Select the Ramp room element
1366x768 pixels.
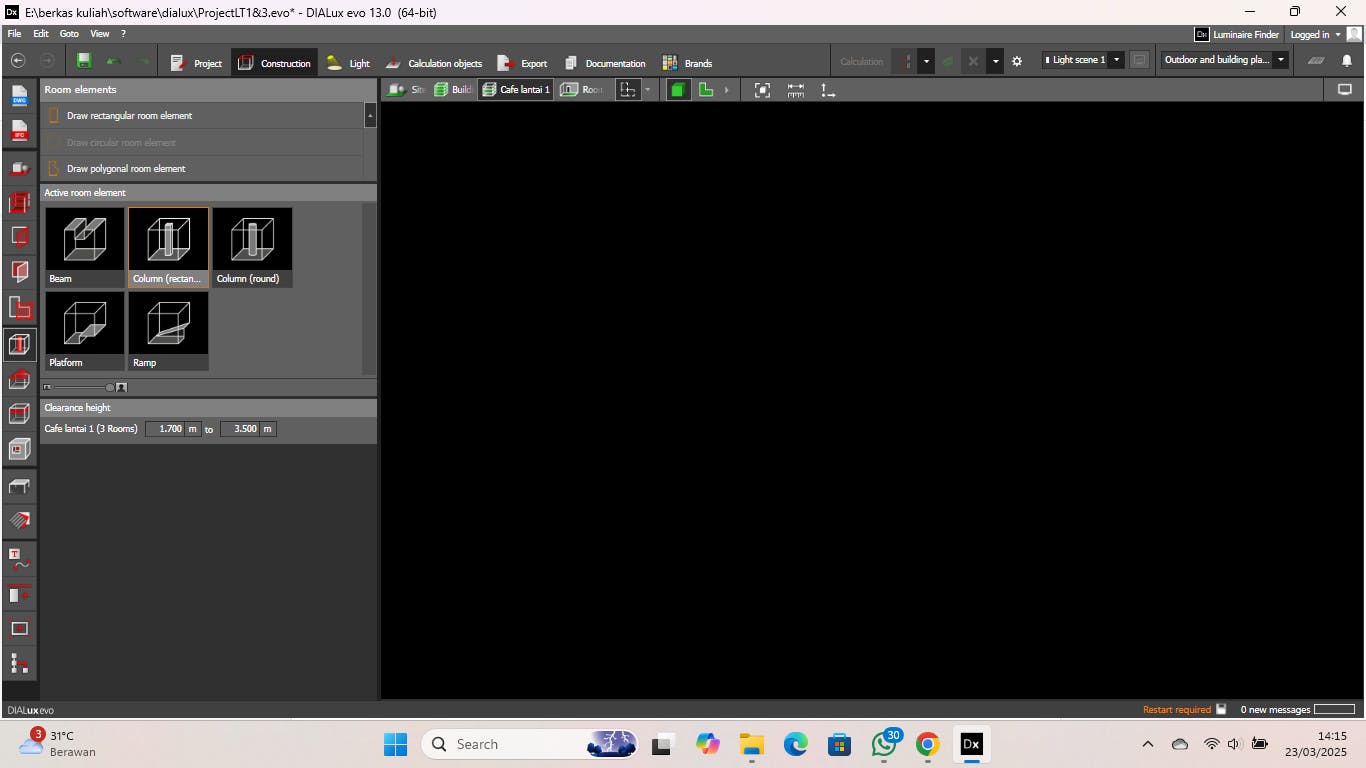pyautogui.click(x=169, y=331)
